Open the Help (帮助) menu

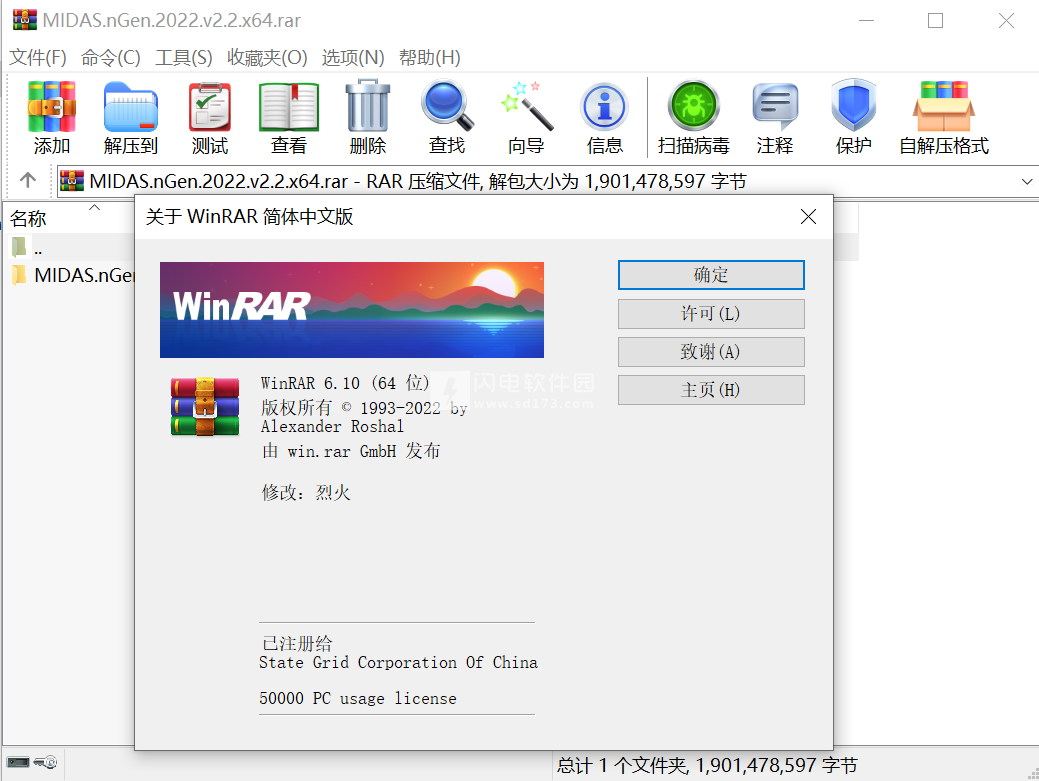429,58
